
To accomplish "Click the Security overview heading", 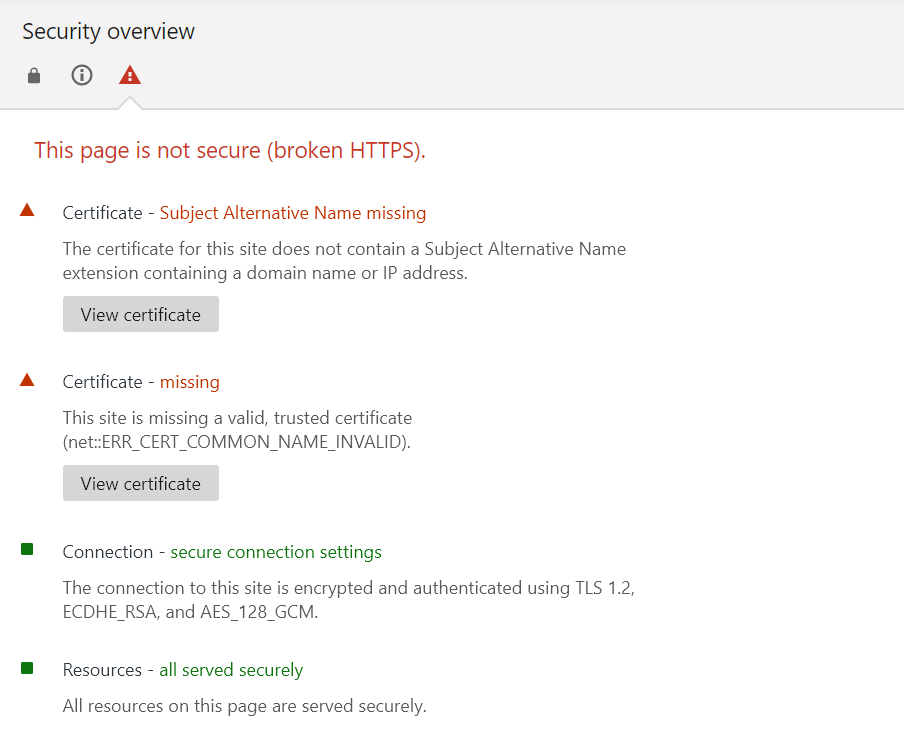I will coord(108,31).
